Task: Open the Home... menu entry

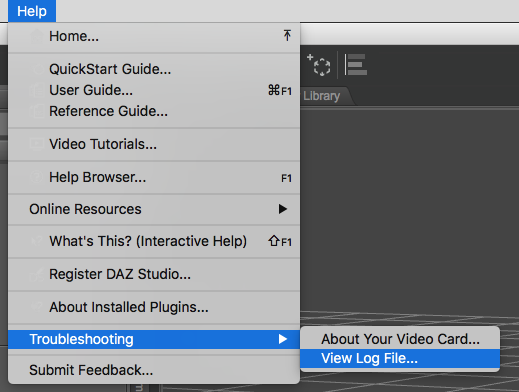Action: click(154, 36)
